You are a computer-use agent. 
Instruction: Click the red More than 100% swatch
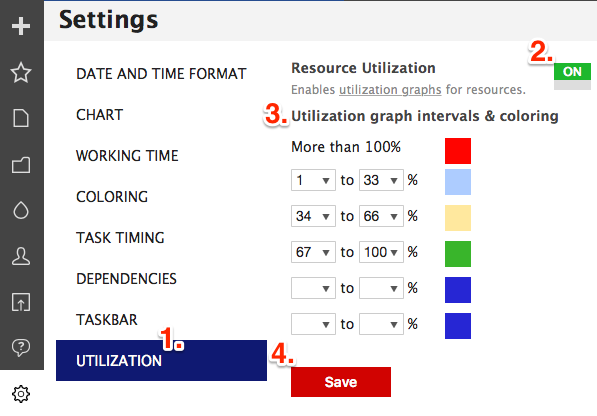click(x=458, y=151)
